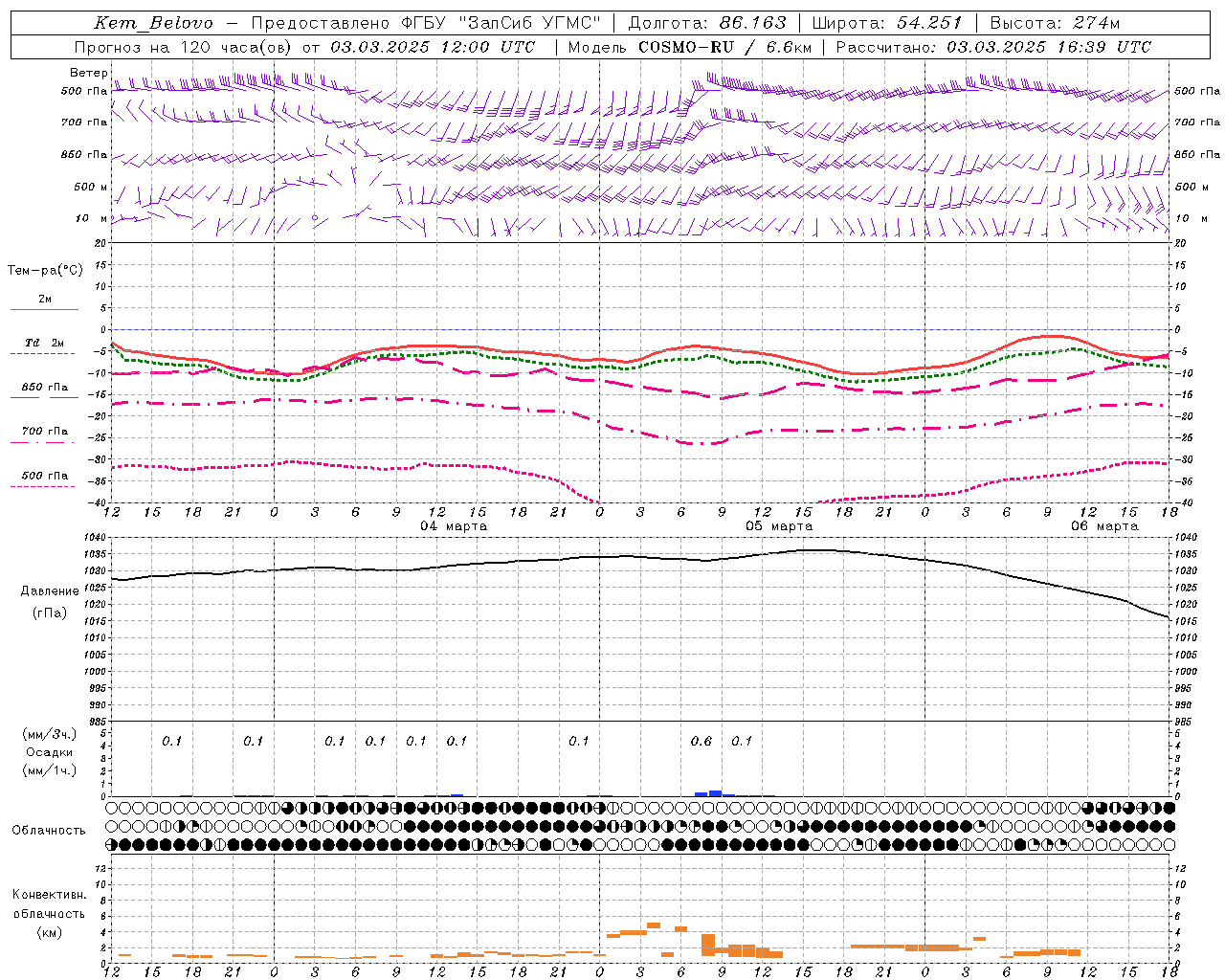Click the model name COSMO-RU / 6.6км
1225x980 pixels.
click(x=724, y=47)
